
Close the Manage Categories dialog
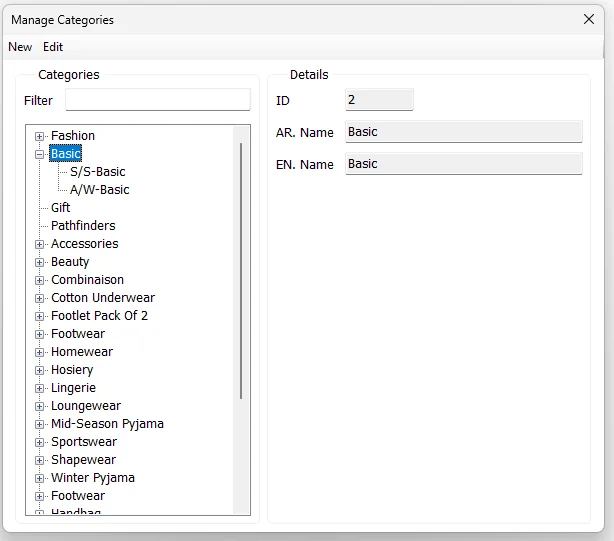pos(589,19)
